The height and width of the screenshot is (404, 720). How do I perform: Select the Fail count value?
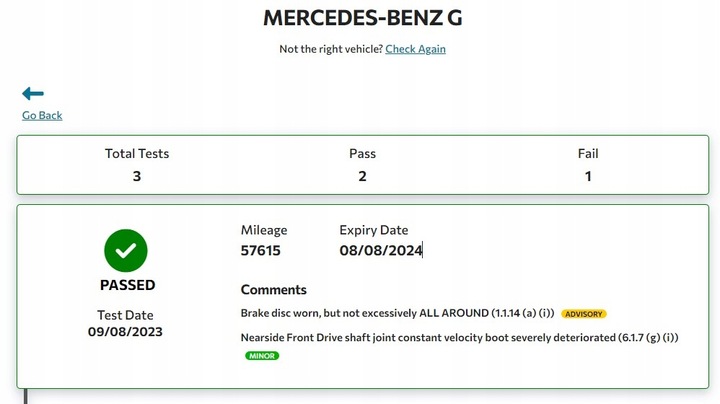(x=588, y=176)
